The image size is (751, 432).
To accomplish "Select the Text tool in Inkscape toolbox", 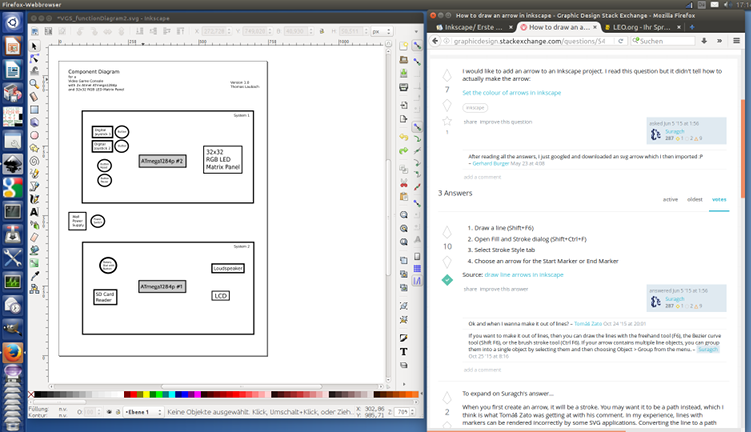I will coord(34,212).
